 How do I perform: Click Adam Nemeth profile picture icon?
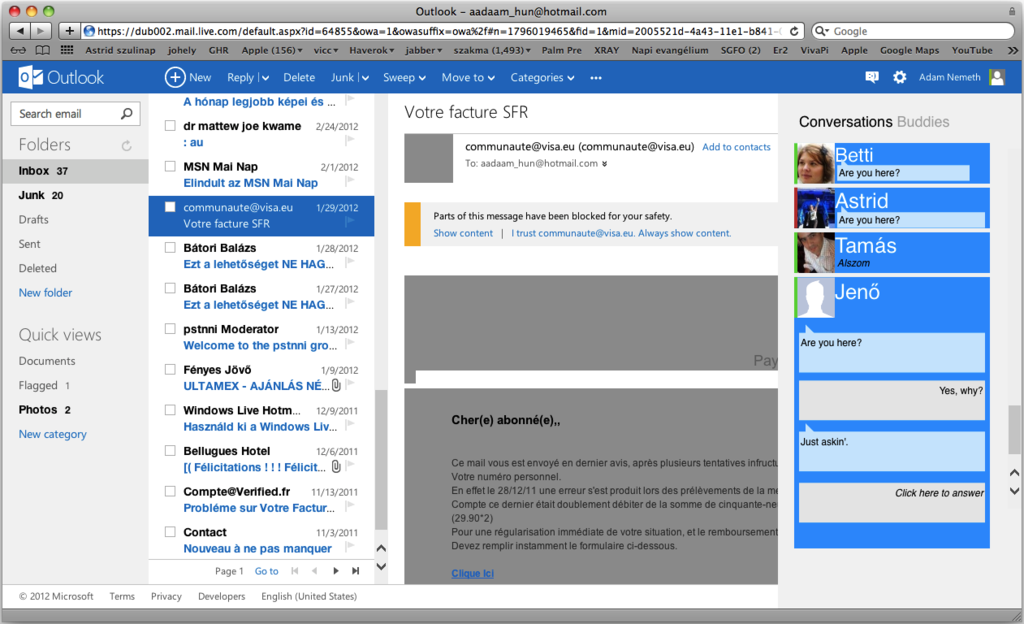point(997,77)
